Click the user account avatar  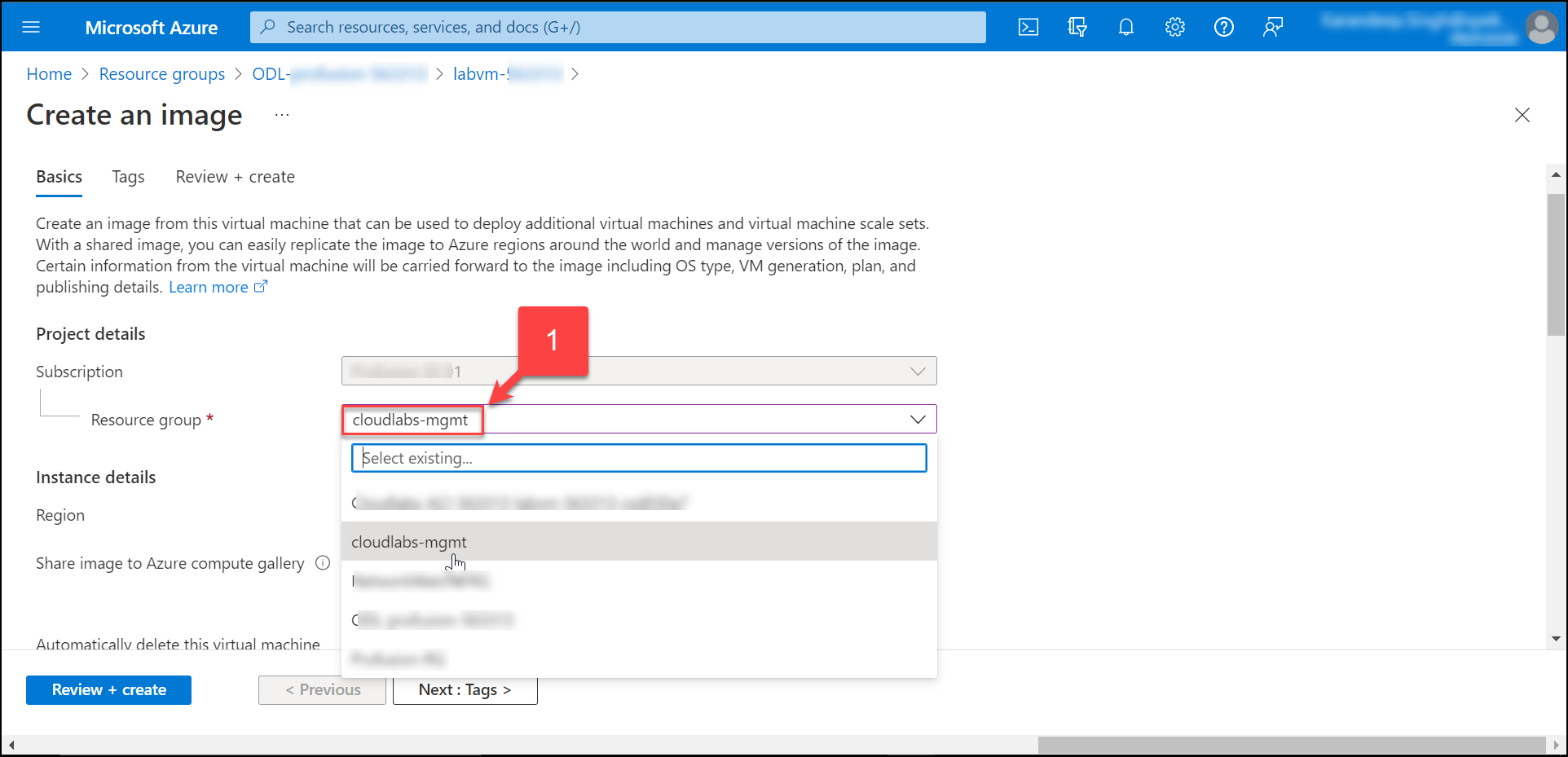tap(1542, 27)
